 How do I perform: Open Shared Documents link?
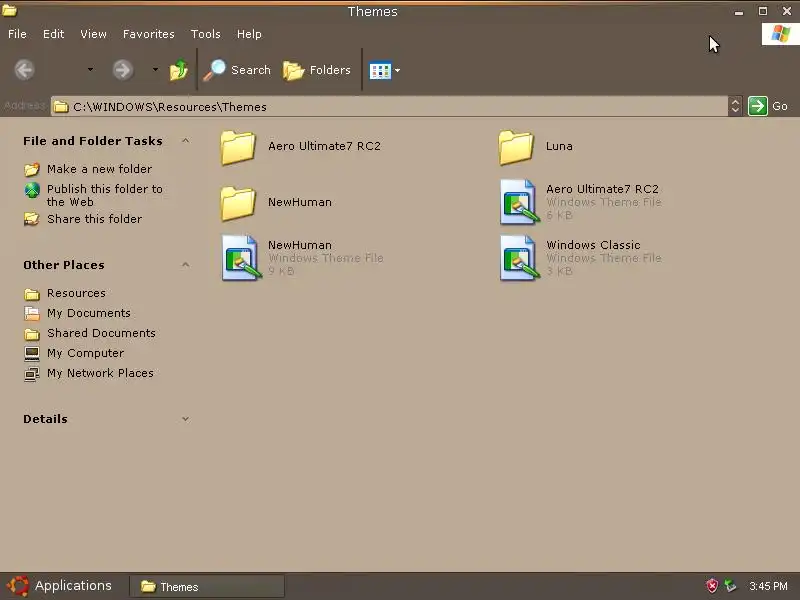click(x=101, y=333)
